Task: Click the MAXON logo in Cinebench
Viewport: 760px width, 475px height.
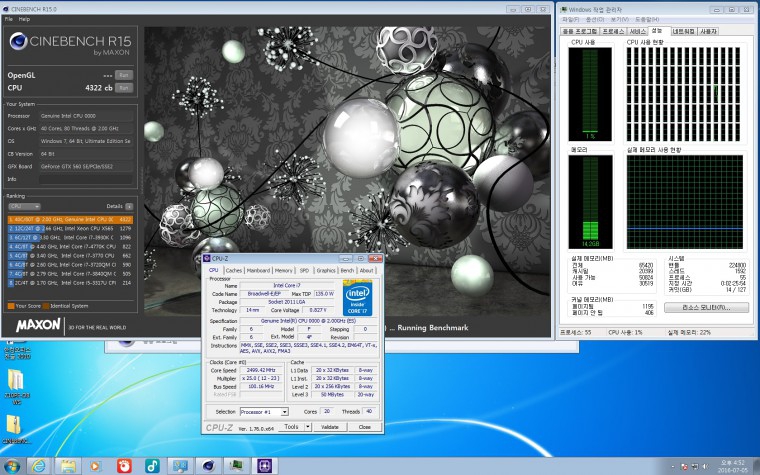Action: click(x=38, y=325)
